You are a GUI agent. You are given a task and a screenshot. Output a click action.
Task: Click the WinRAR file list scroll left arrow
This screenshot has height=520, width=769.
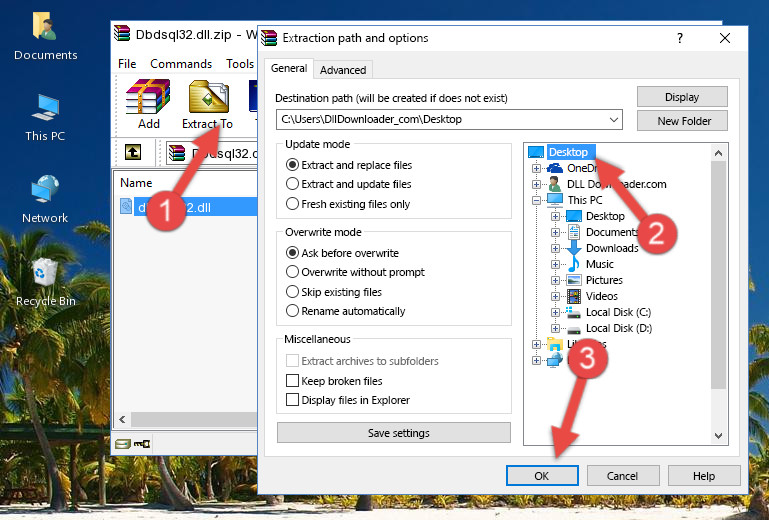point(123,419)
